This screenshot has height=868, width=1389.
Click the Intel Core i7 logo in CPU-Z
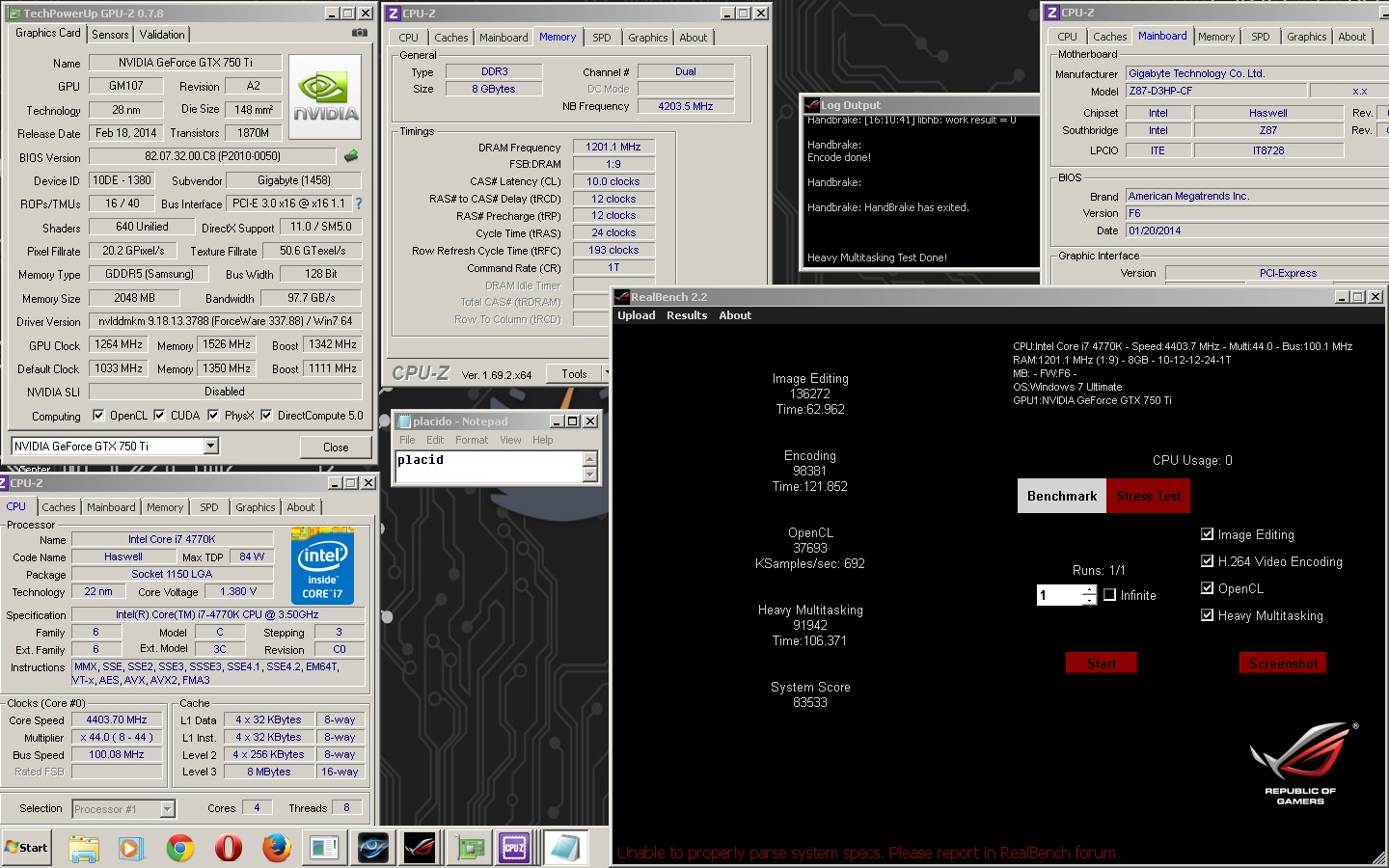click(x=322, y=565)
